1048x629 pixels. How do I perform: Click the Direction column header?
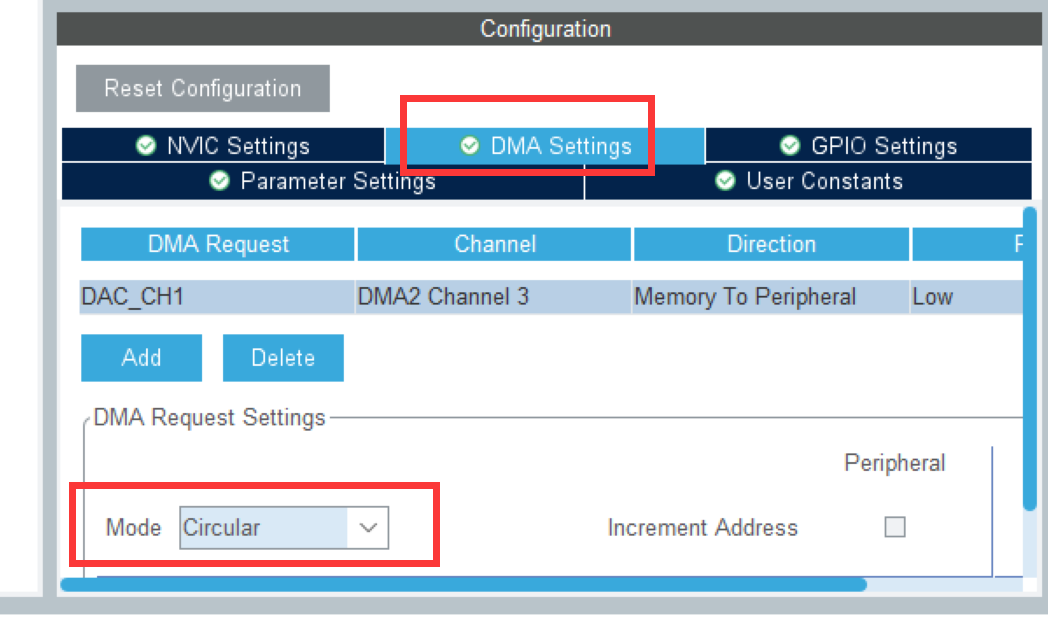[771, 243]
